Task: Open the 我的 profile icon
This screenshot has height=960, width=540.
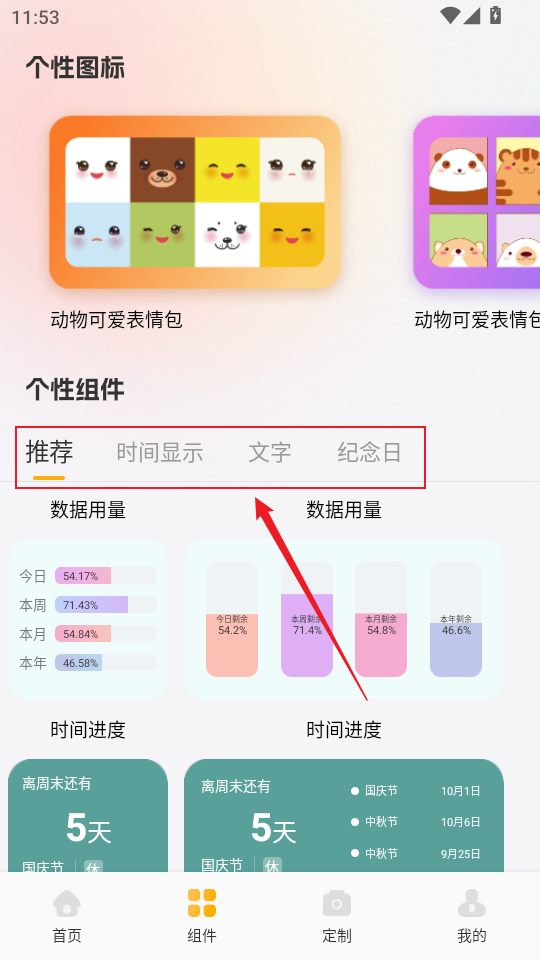Action: coord(471,904)
